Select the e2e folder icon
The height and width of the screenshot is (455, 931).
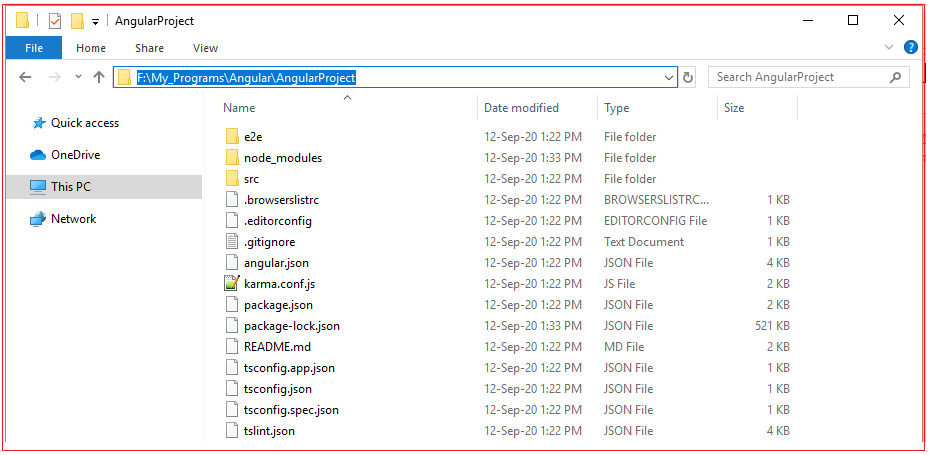tap(232, 137)
